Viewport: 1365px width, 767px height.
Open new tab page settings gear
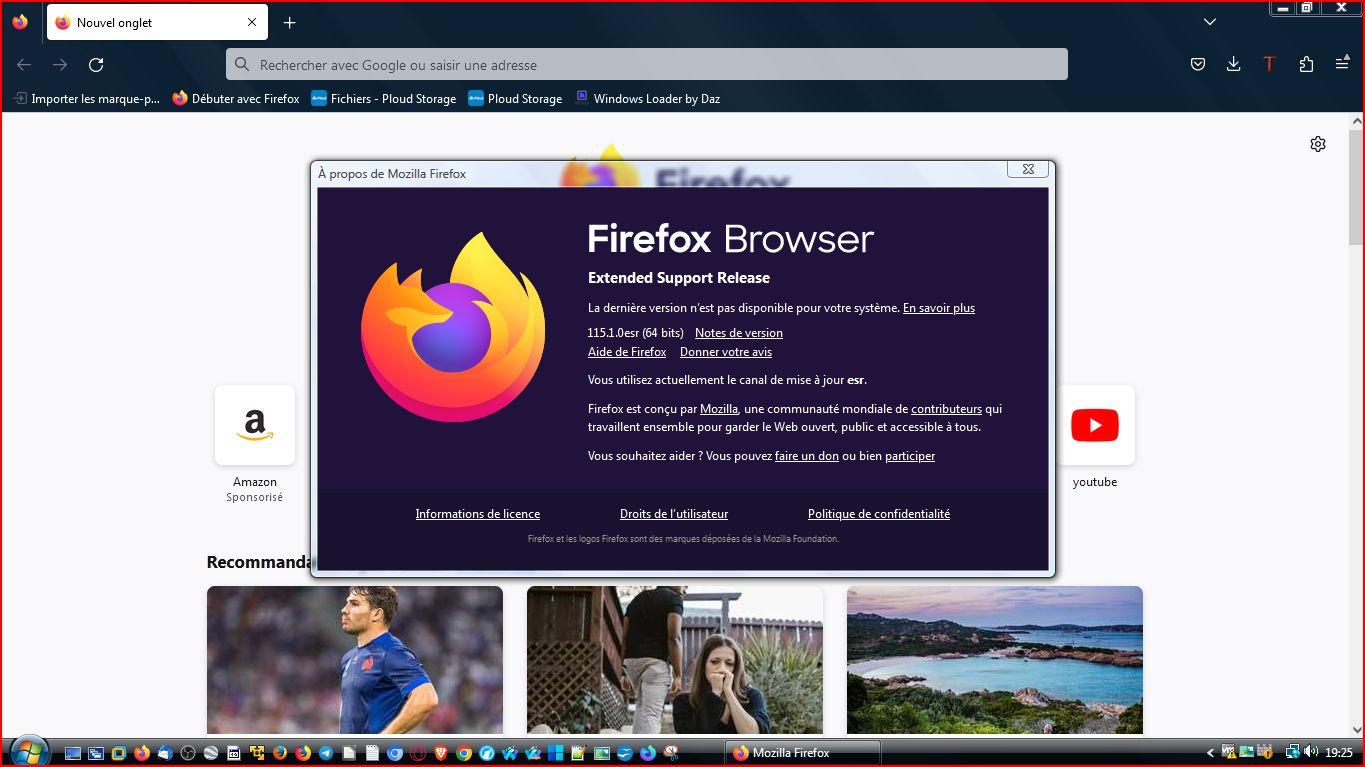point(1318,144)
